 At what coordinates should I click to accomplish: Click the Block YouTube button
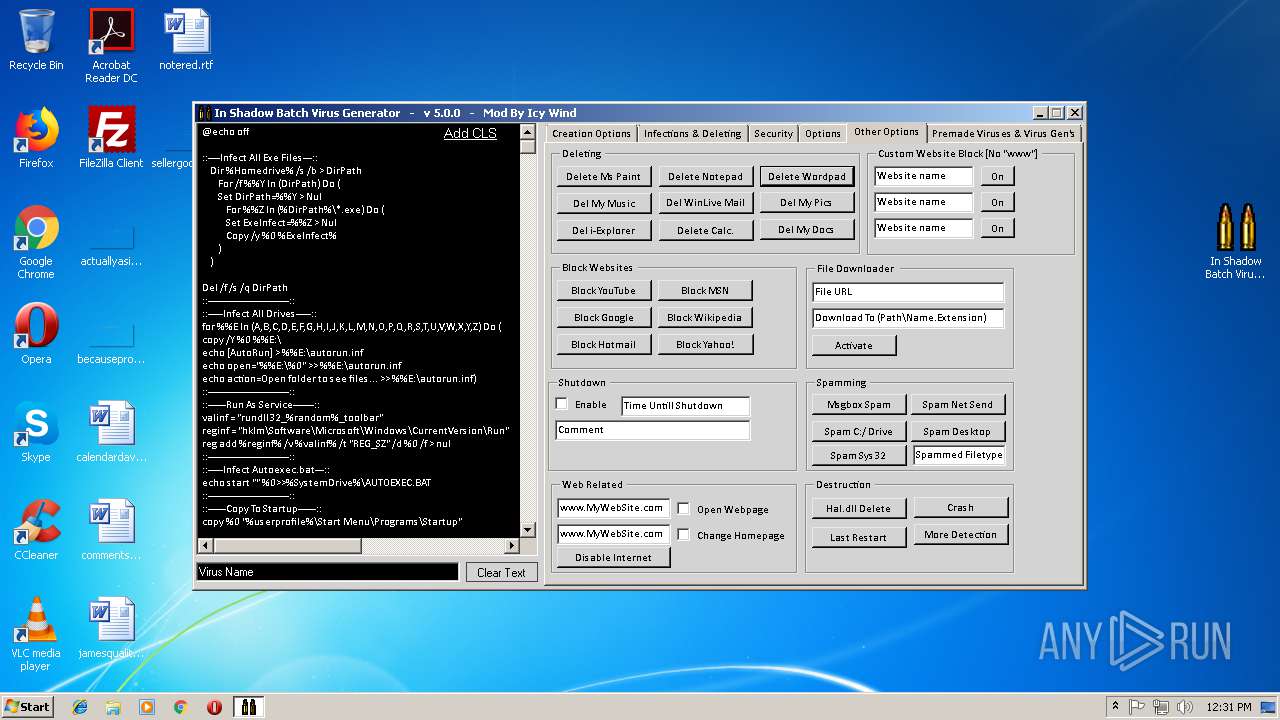point(603,290)
